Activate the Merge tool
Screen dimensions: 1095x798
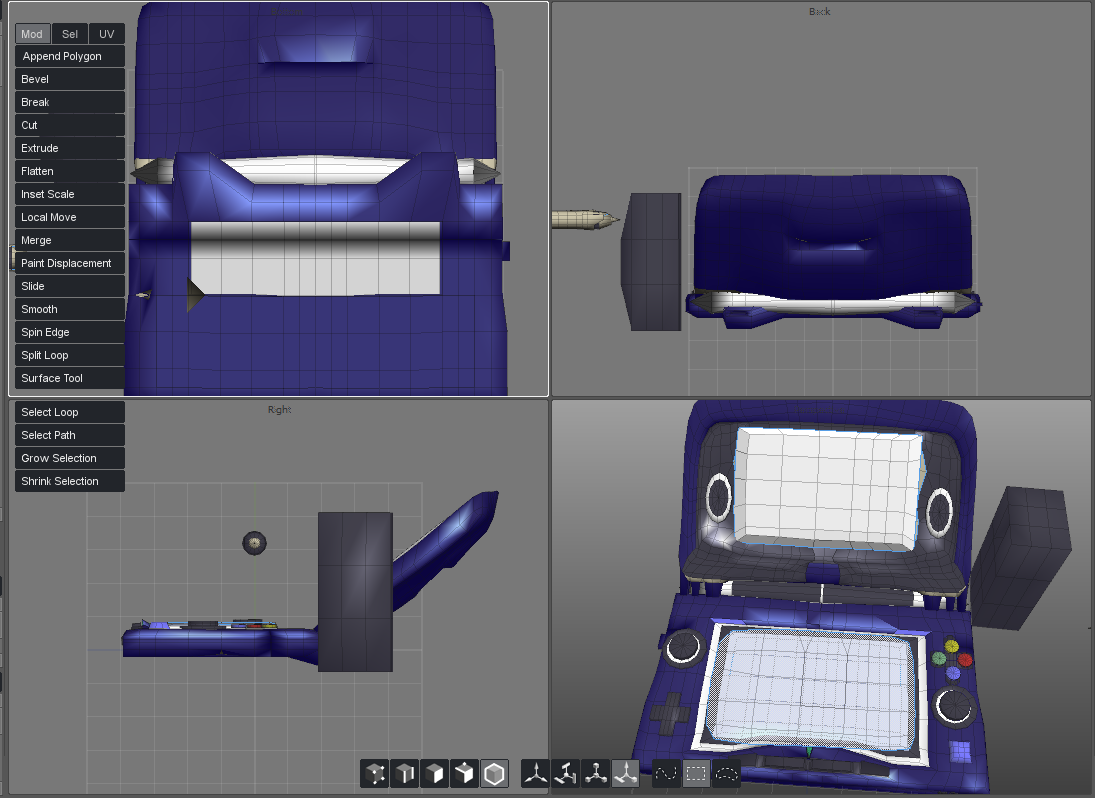pyautogui.click(x=70, y=240)
